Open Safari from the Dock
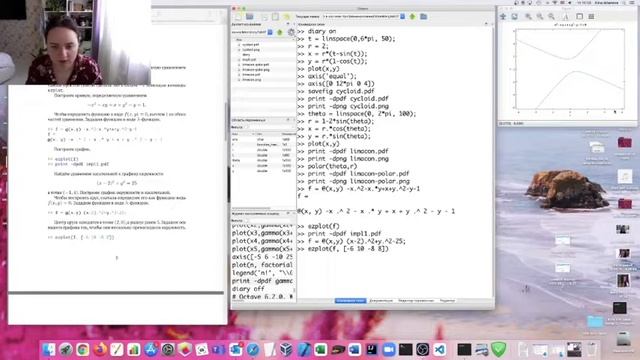 click(x=253, y=349)
